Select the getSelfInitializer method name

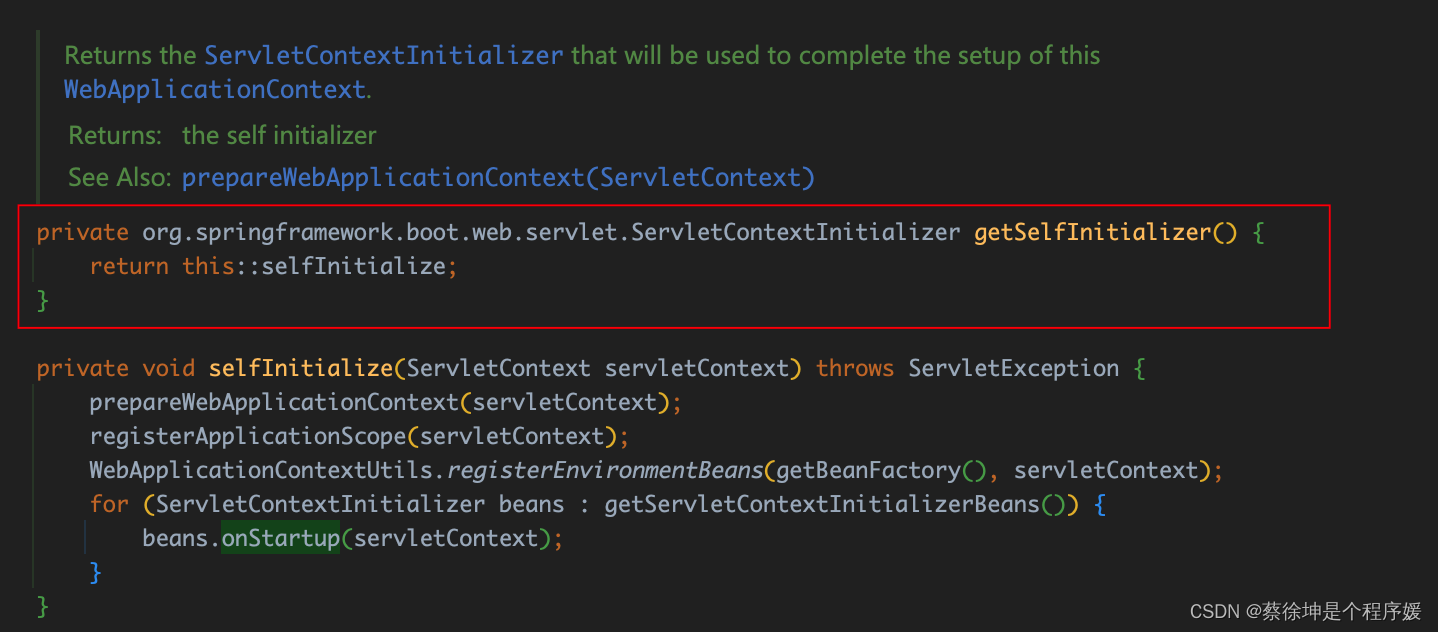(x=1086, y=231)
